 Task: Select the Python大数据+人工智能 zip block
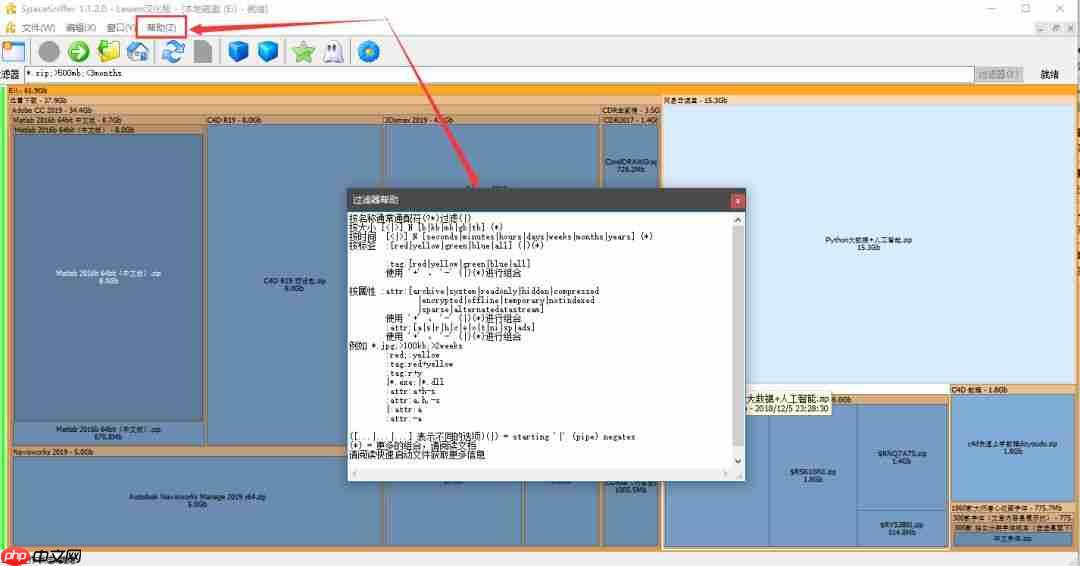pyautogui.click(x=868, y=243)
